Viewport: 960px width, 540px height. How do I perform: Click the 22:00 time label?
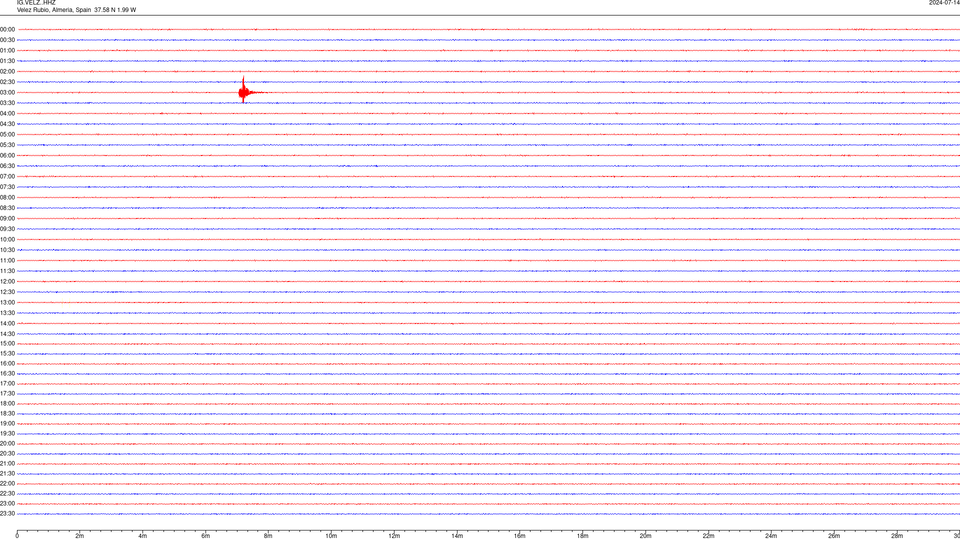point(7,484)
